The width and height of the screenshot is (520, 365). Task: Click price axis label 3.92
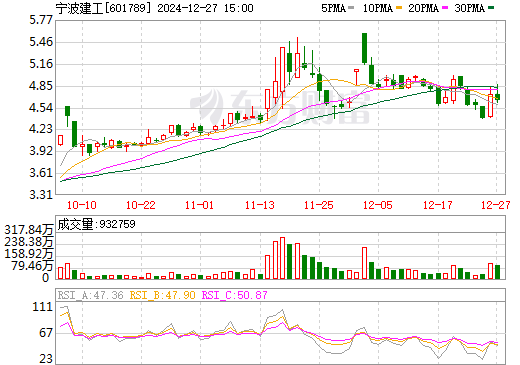[x=41, y=151]
